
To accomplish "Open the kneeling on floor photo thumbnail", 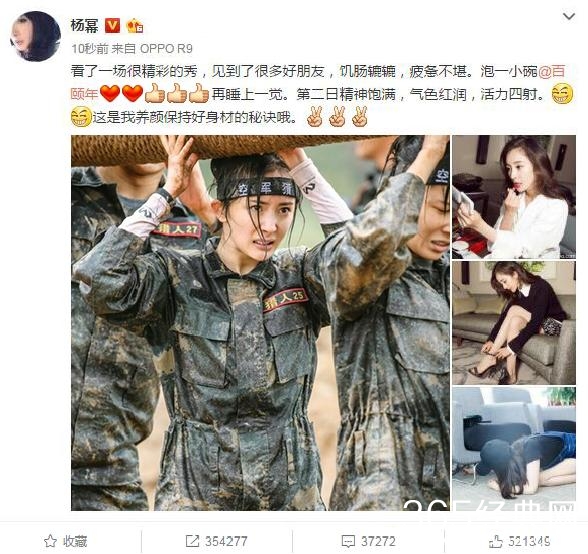I will (514, 449).
